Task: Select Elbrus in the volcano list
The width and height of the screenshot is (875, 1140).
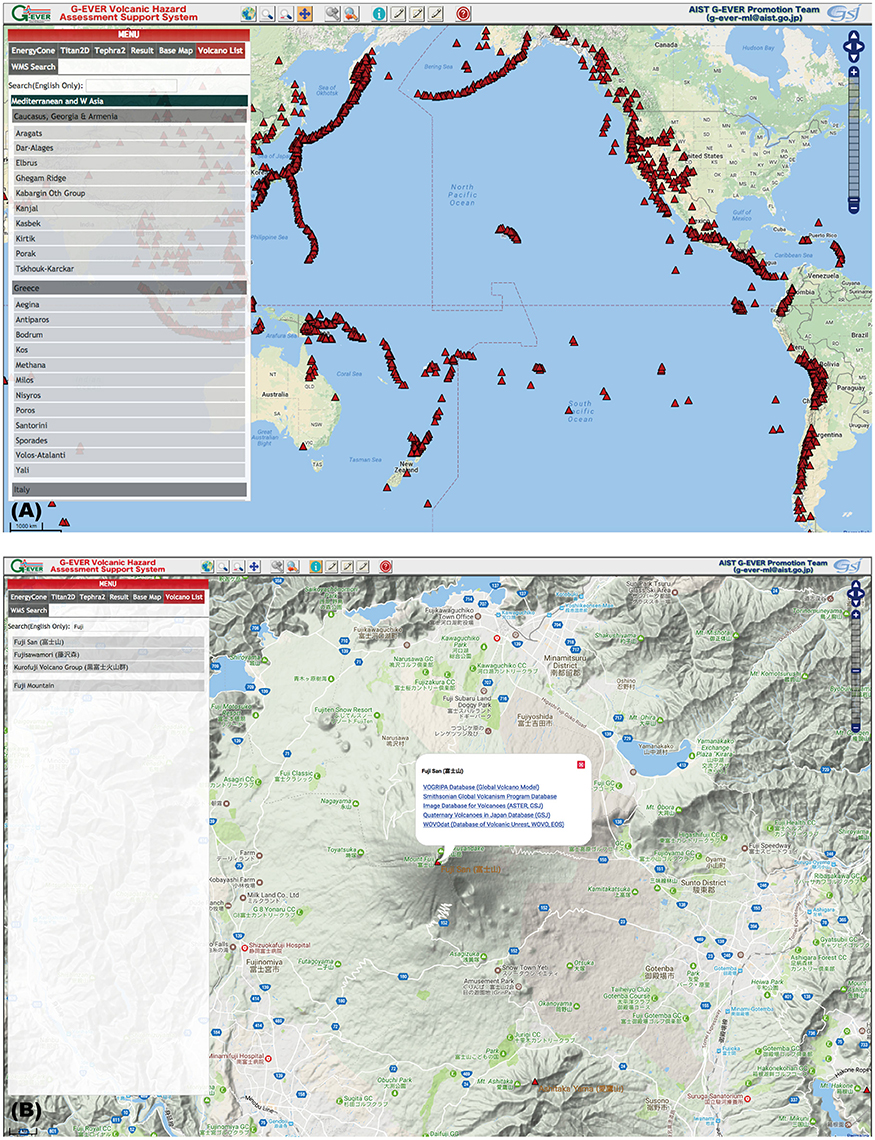Action: pos(129,163)
